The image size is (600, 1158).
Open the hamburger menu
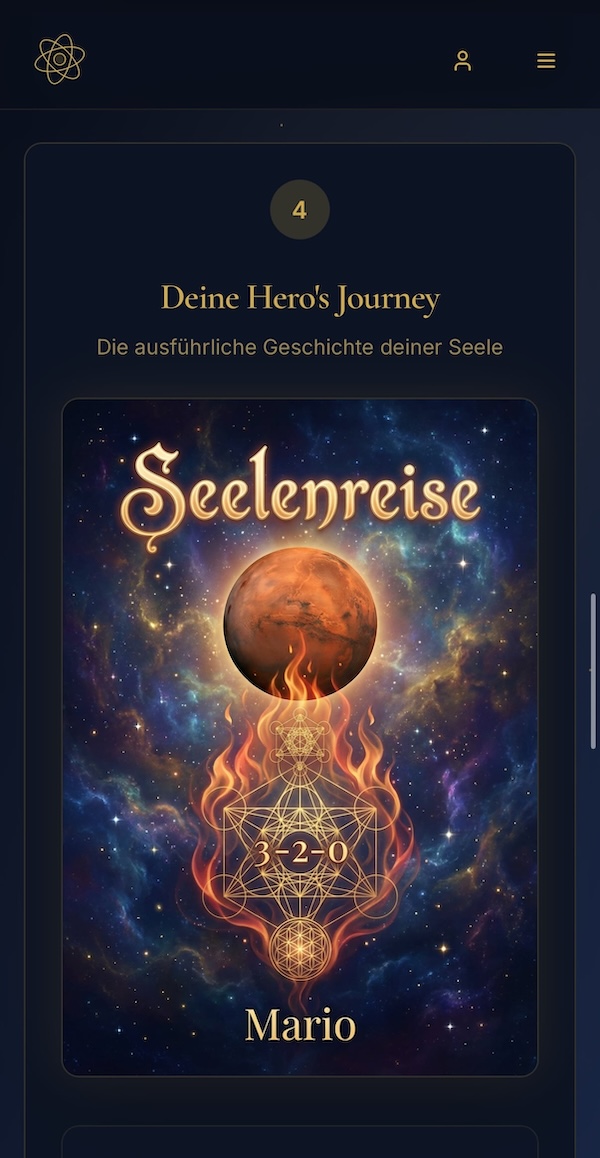(x=546, y=61)
